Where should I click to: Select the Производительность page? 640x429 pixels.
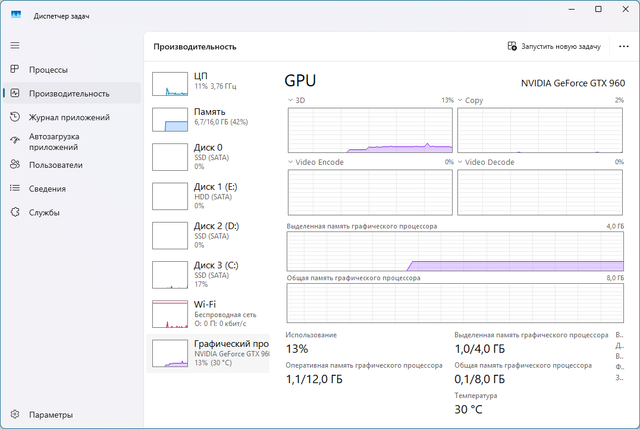coord(72,93)
